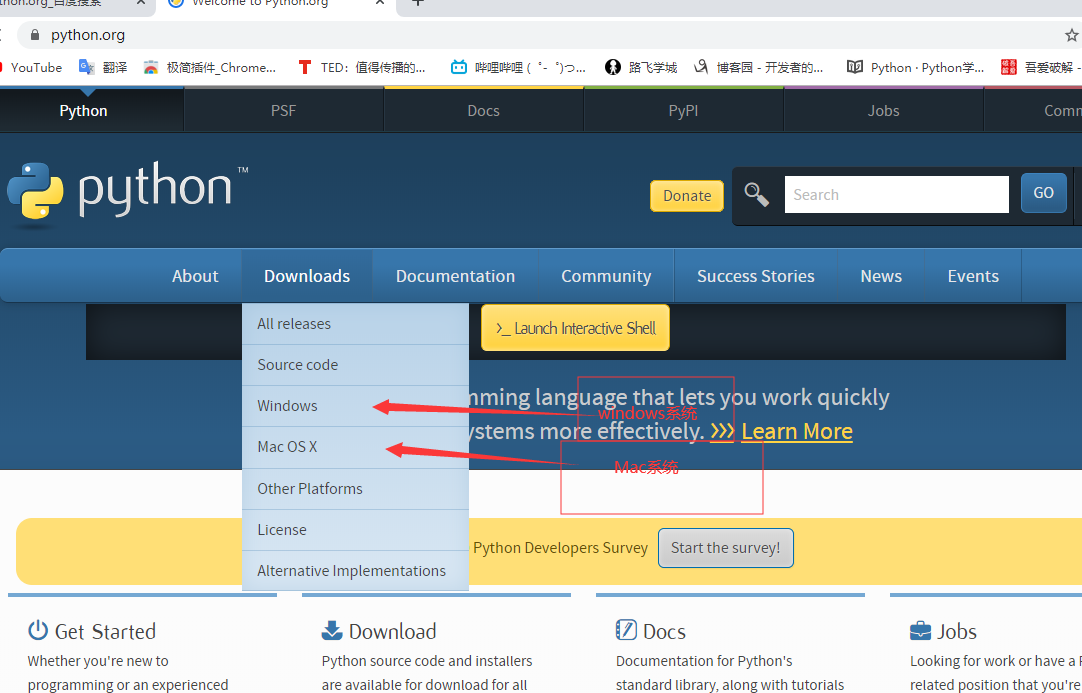The width and height of the screenshot is (1082, 693).
Task: Click the GO search button
Action: (x=1043, y=193)
